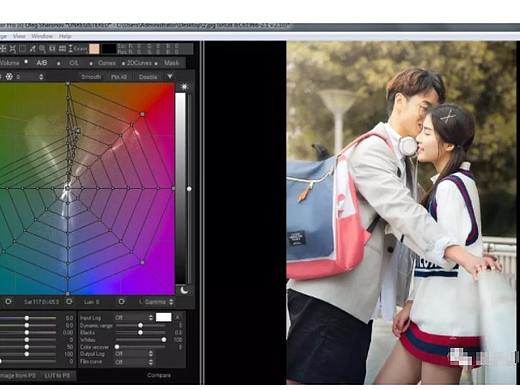Click the vertical luminance slider handle
Viewport: 520px width, 390px height.
point(189,189)
